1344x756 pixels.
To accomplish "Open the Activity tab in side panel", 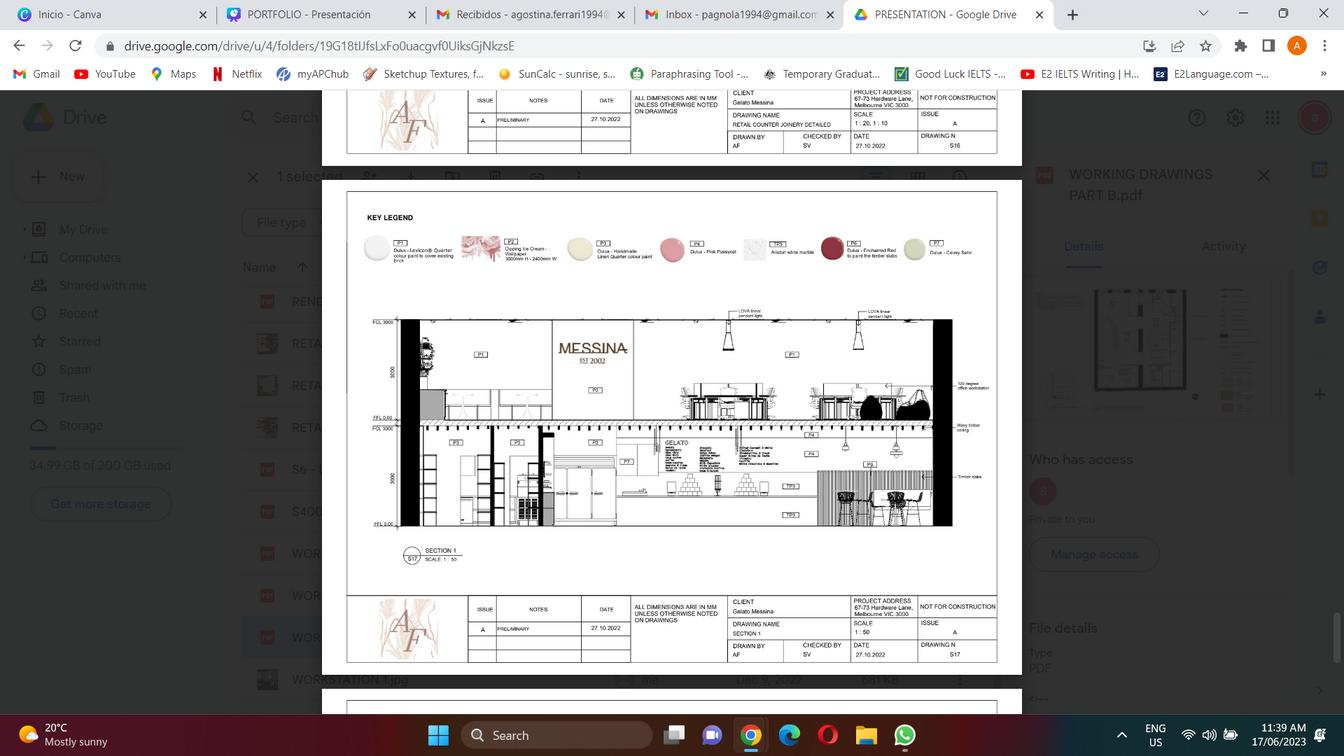I will coord(1223,246).
